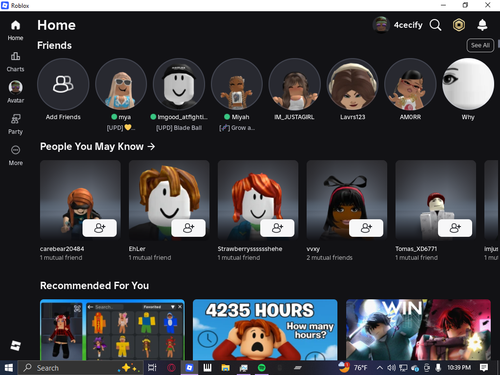Open Windows Start menu
The image size is (500, 375).
click(x=9, y=368)
